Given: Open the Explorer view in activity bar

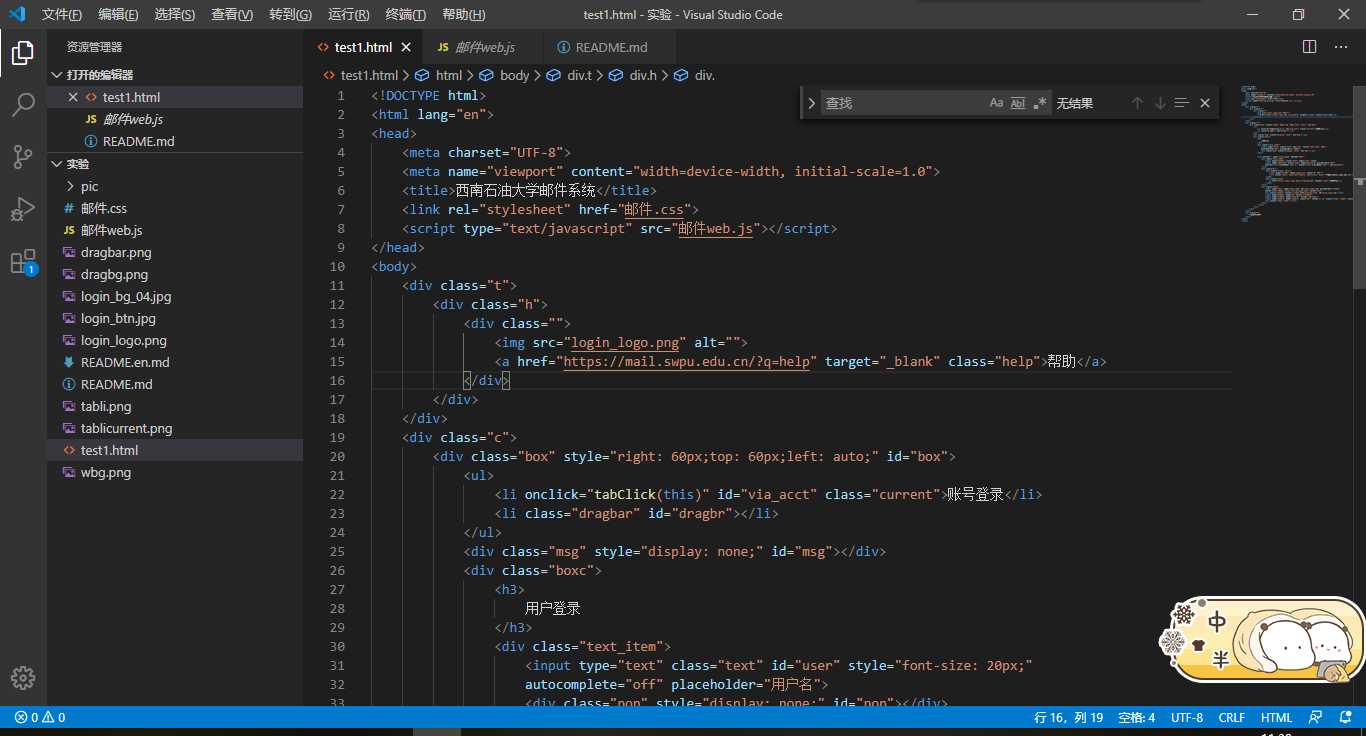Looking at the screenshot, I should [x=23, y=53].
